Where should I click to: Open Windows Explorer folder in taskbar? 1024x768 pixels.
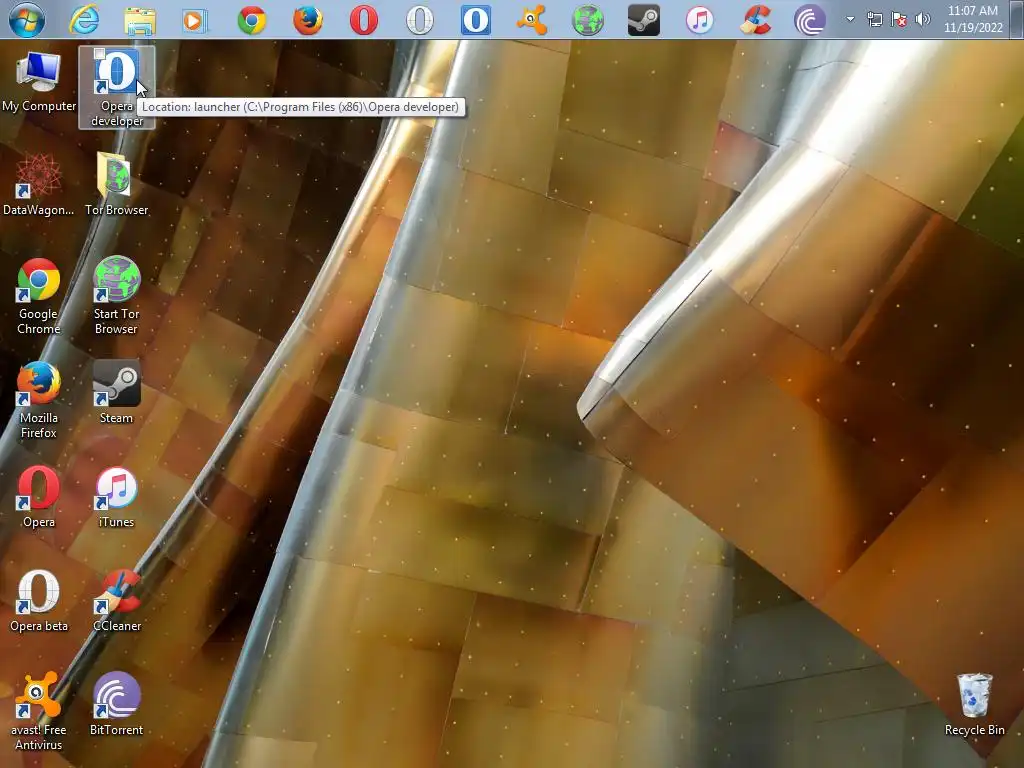140,20
